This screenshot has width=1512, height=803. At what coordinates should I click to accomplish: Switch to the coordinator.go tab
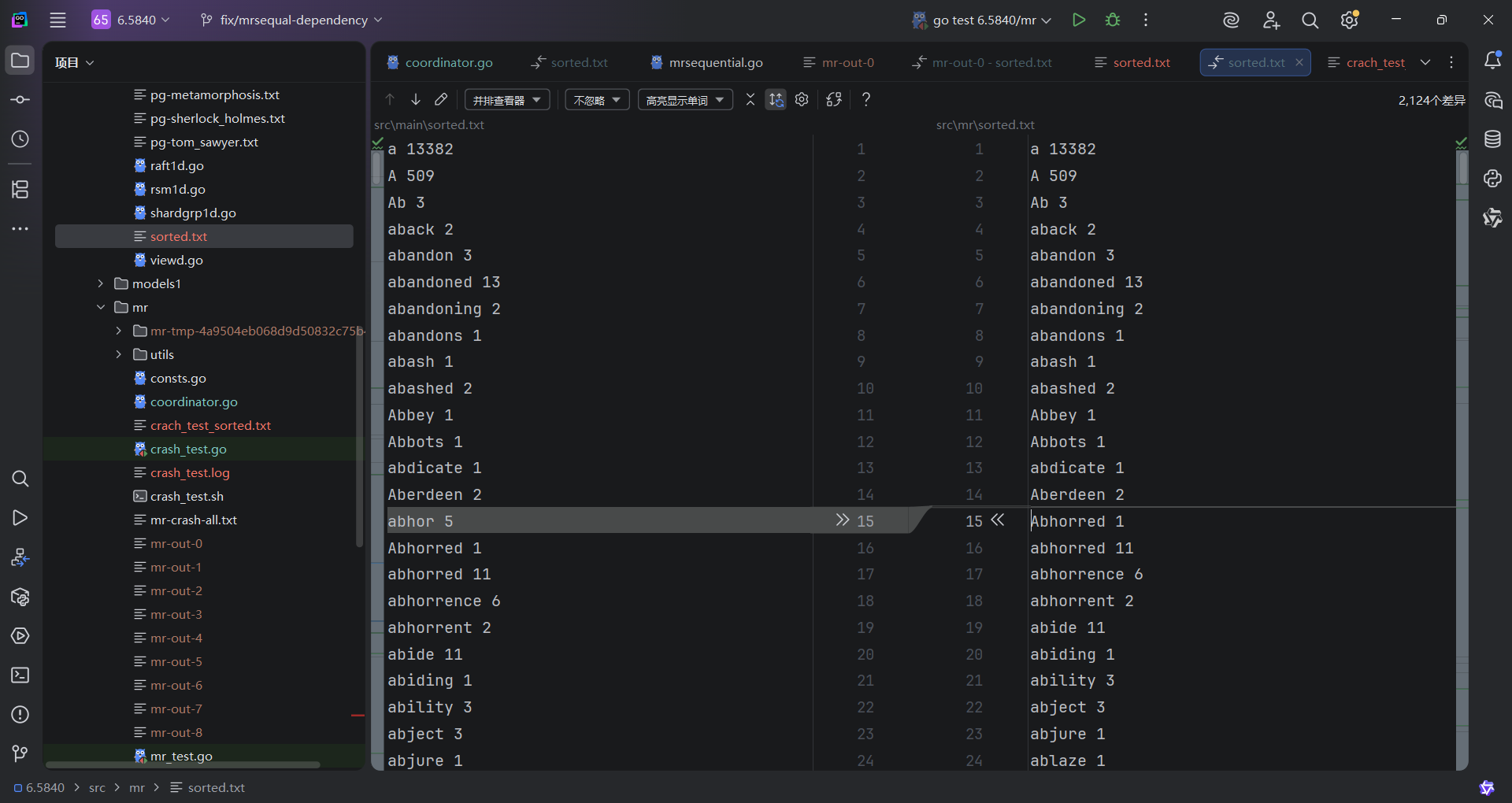(x=440, y=62)
